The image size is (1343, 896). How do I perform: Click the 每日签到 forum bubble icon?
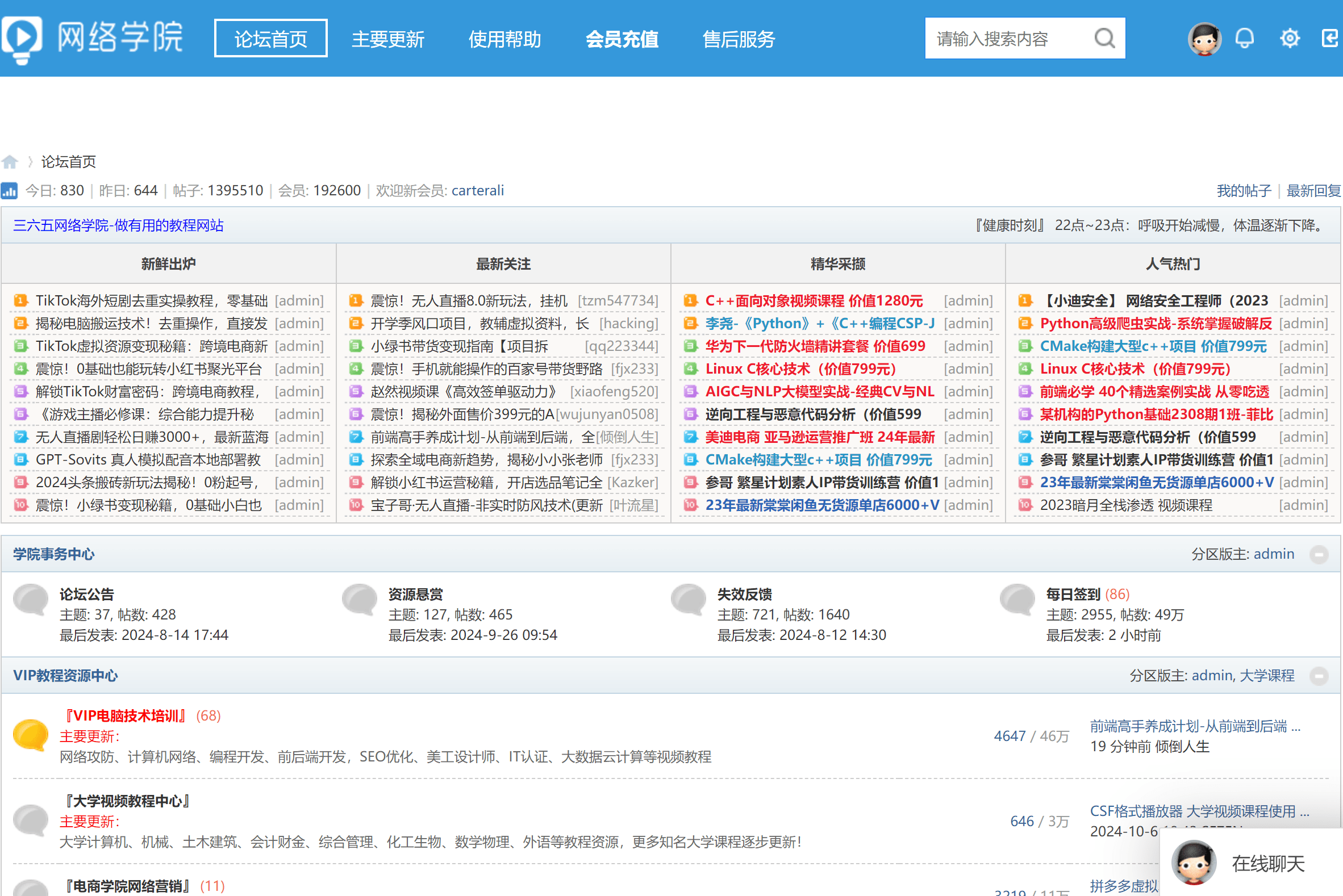click(1017, 600)
